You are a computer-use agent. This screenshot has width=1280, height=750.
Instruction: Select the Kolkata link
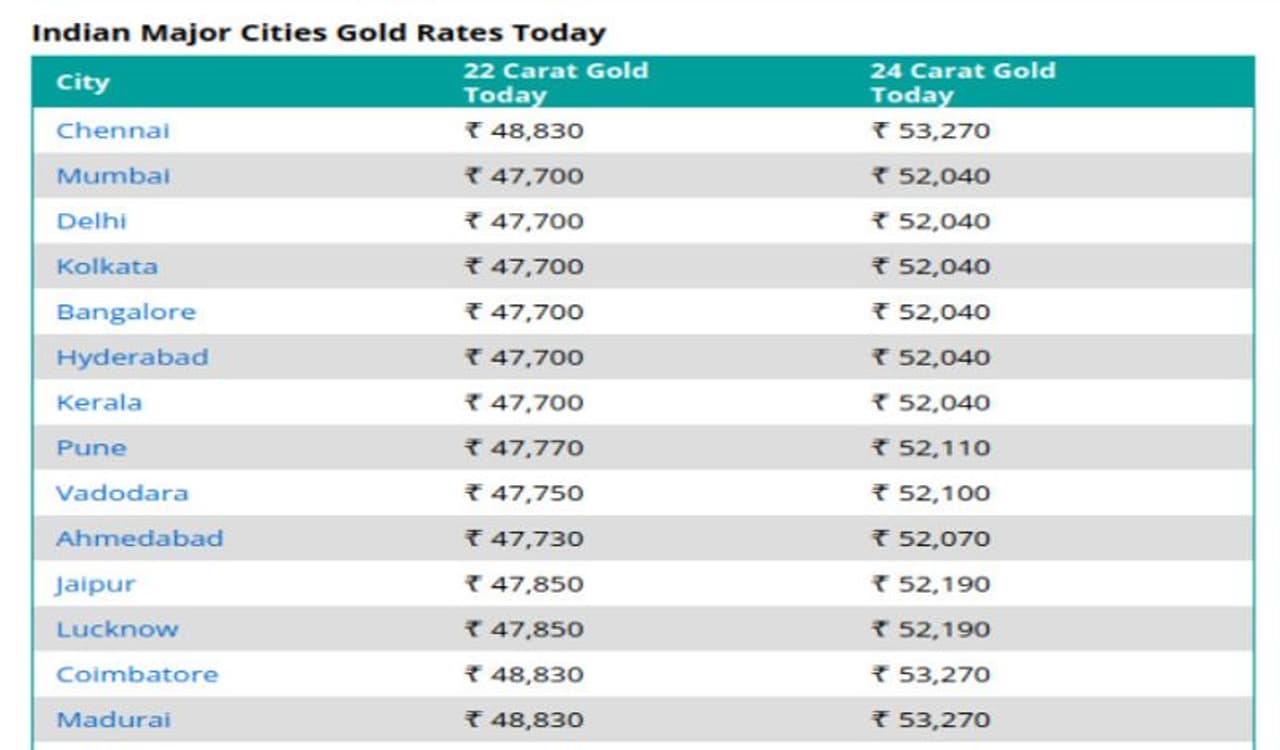click(x=106, y=267)
